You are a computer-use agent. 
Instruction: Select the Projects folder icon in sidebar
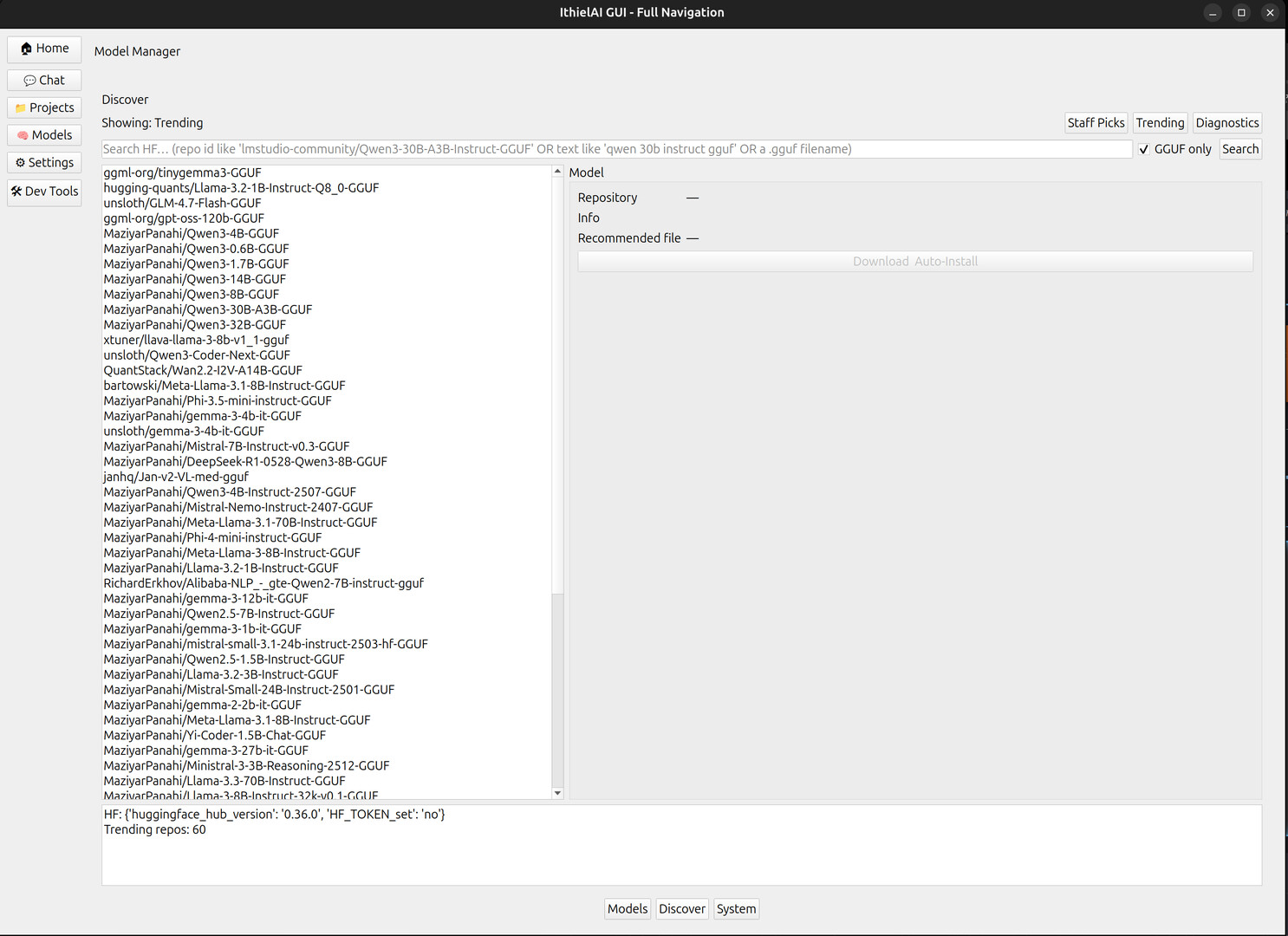(x=43, y=107)
